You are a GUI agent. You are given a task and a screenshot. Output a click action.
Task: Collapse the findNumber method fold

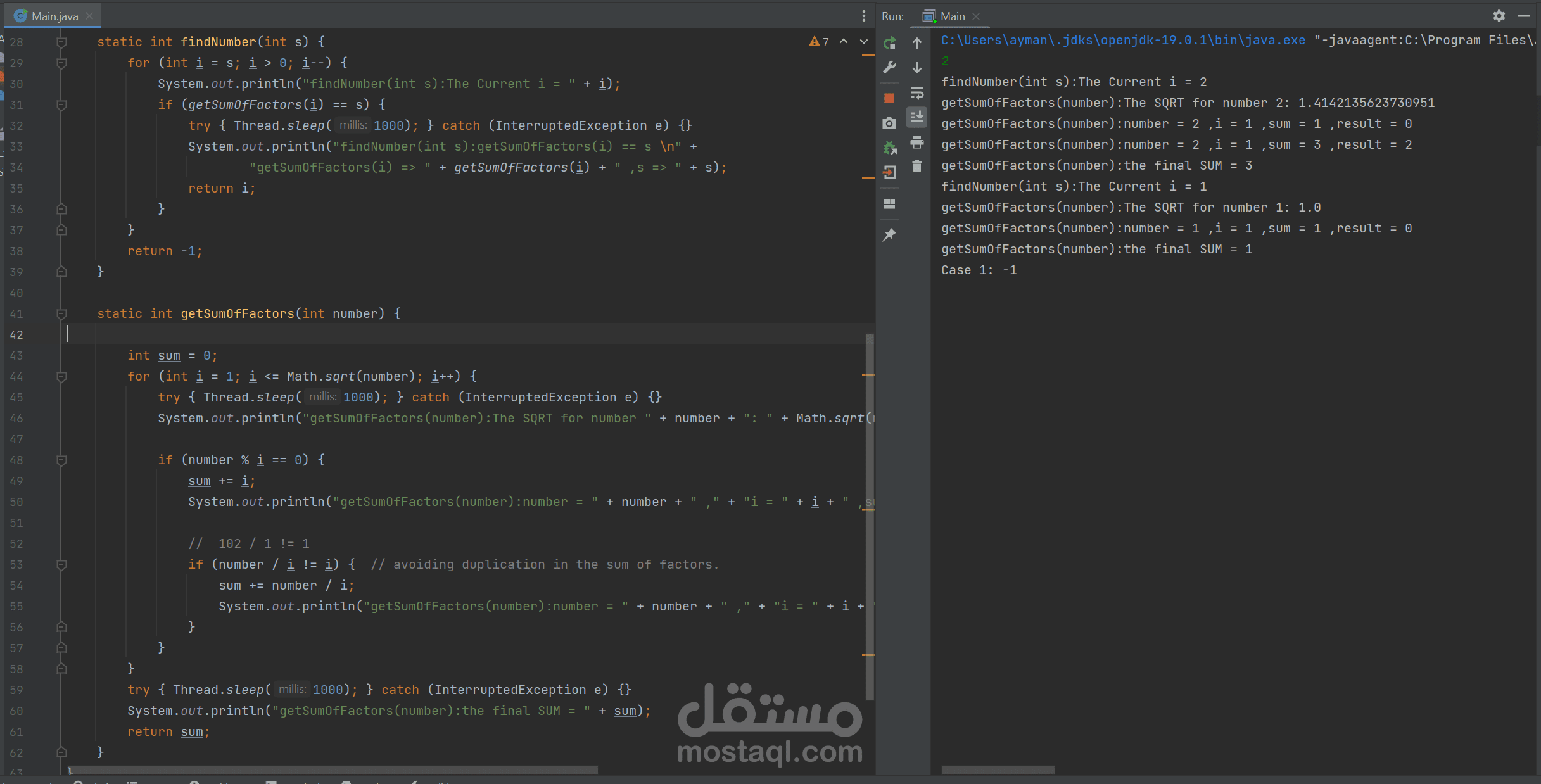(61, 42)
